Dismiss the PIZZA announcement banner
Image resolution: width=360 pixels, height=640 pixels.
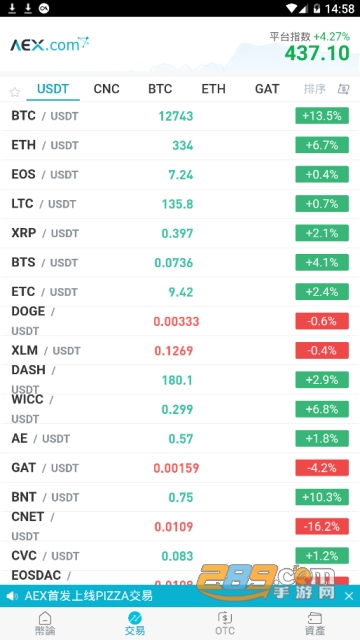349,596
